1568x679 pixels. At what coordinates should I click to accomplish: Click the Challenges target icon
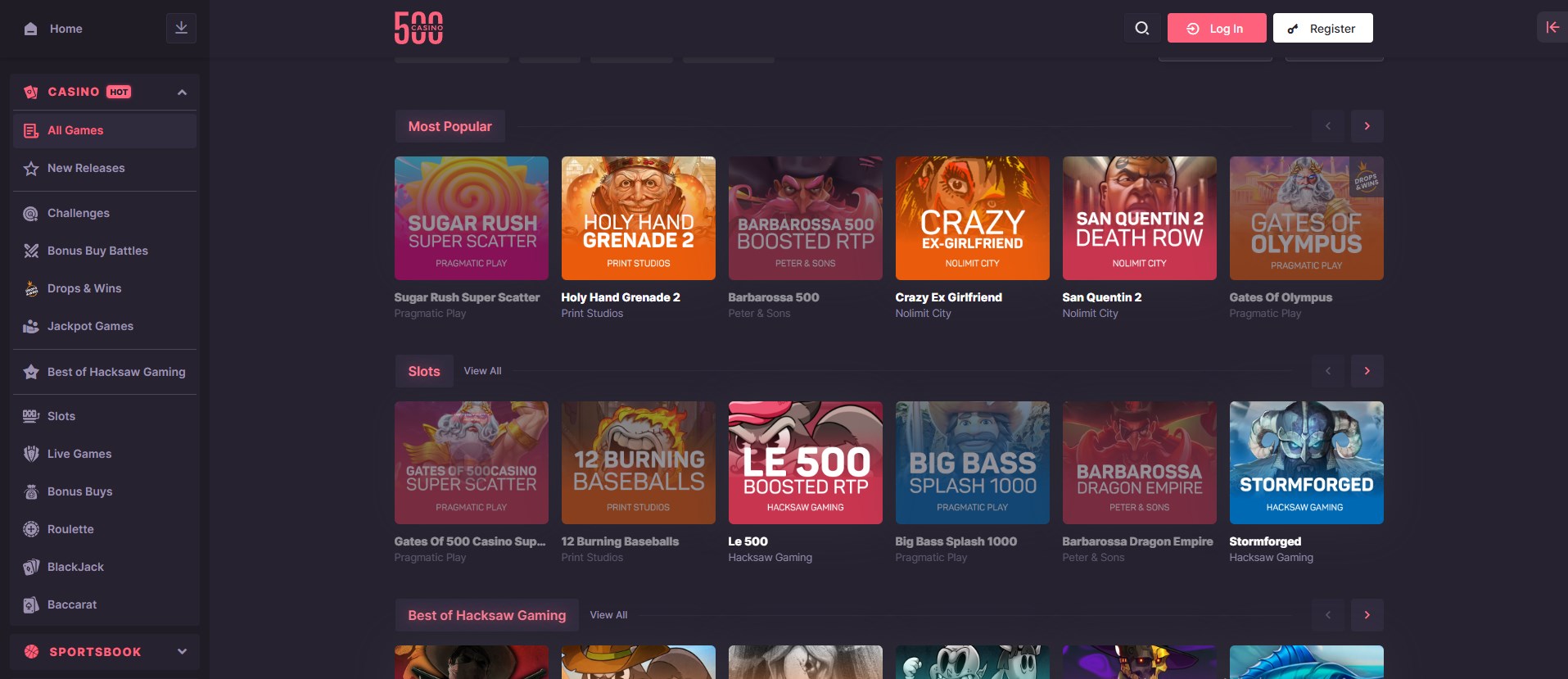pyautogui.click(x=31, y=213)
